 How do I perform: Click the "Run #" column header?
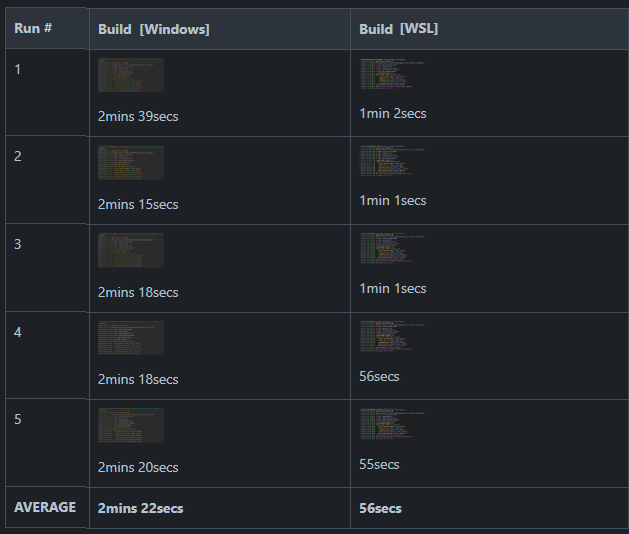click(x=33, y=28)
